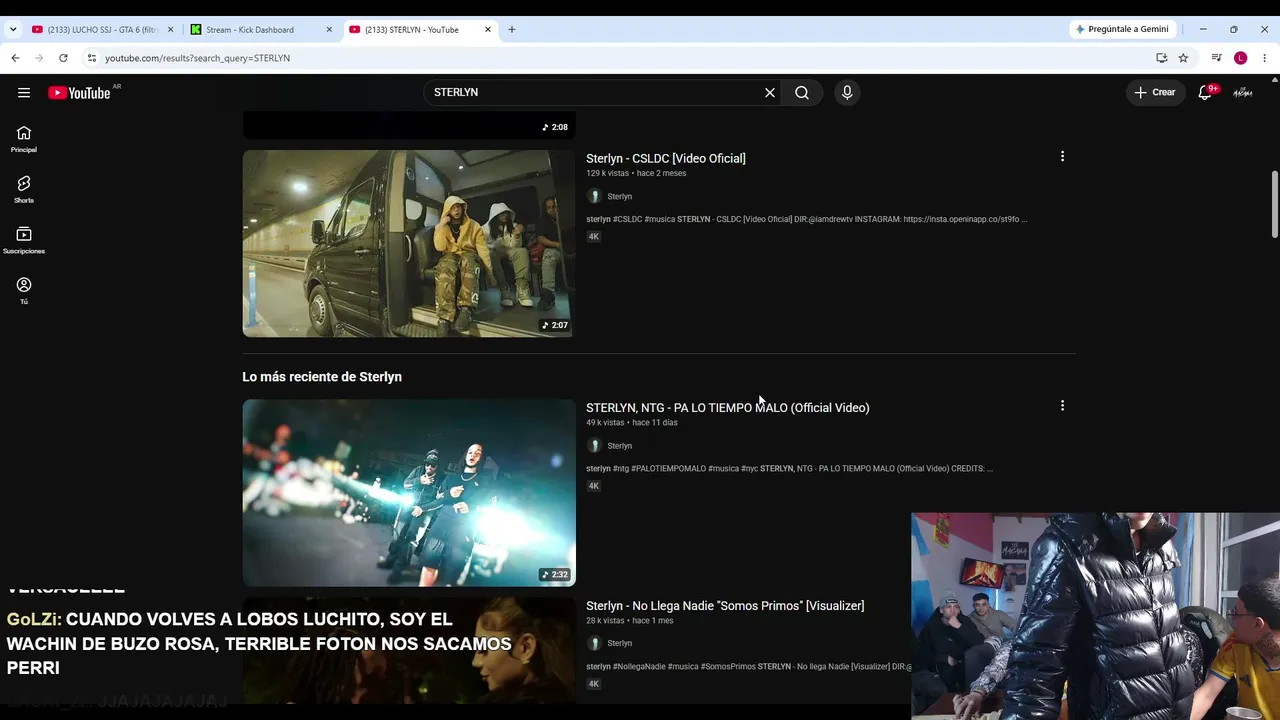The height and width of the screenshot is (720, 1280).
Task: Click Sterlyn channel name under No Llega Nadie
Action: (620, 643)
